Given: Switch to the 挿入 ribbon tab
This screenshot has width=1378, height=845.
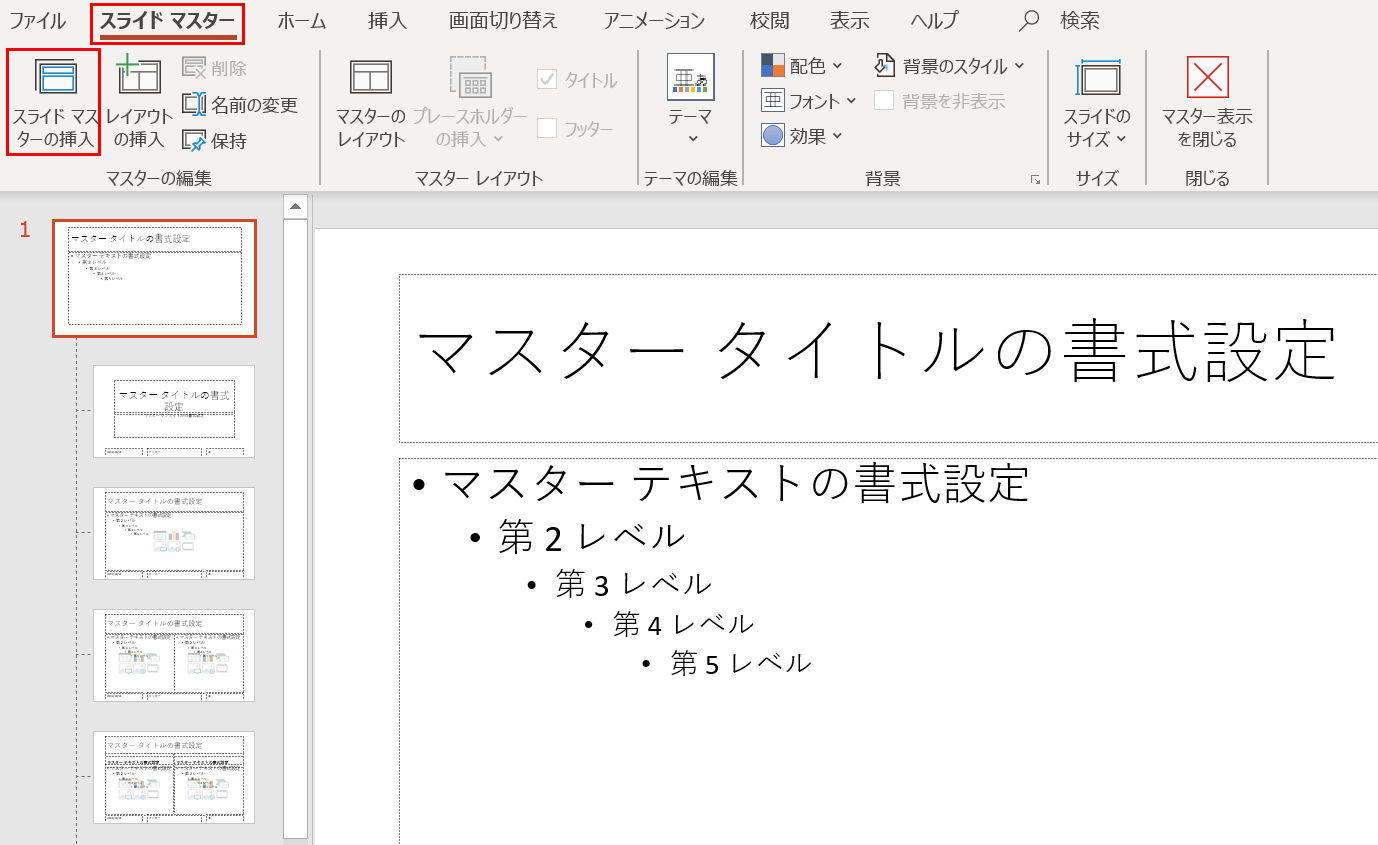Looking at the screenshot, I should (386, 19).
